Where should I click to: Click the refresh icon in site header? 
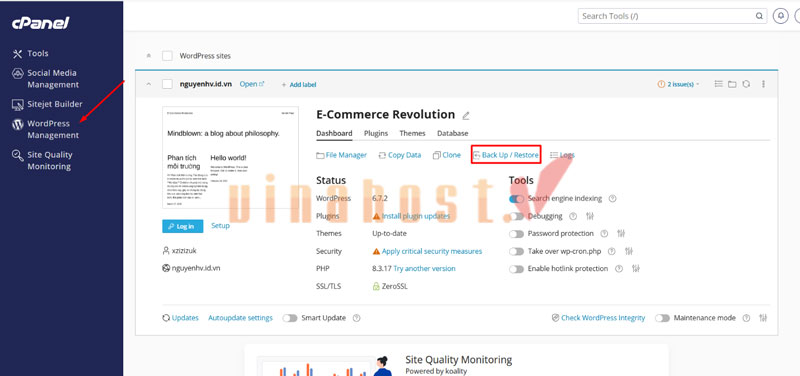(746, 84)
